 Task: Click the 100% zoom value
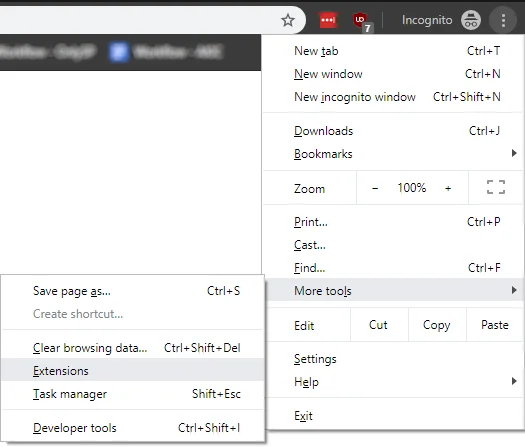click(411, 188)
